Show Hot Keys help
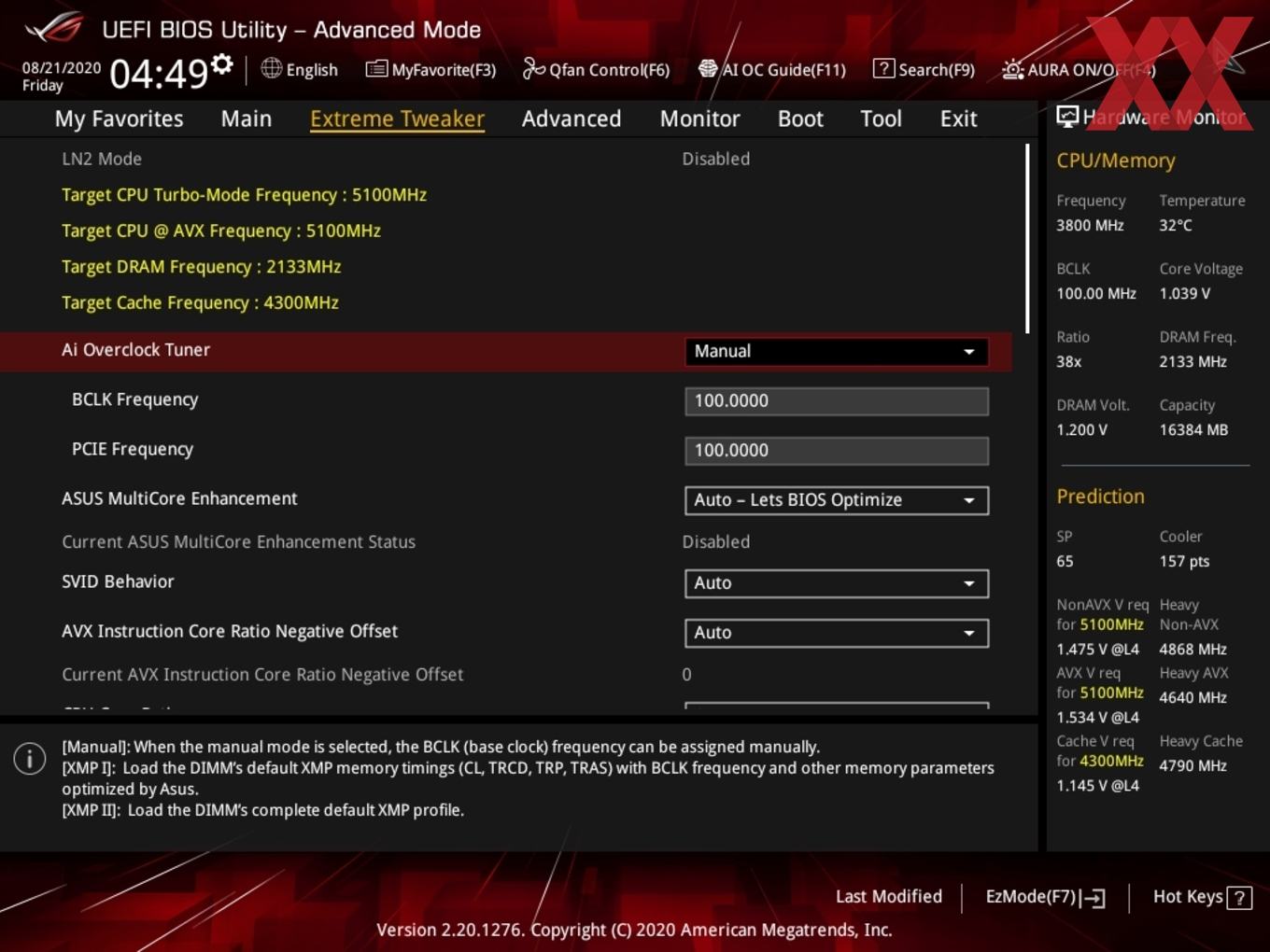The image size is (1270, 952). coord(1203,897)
